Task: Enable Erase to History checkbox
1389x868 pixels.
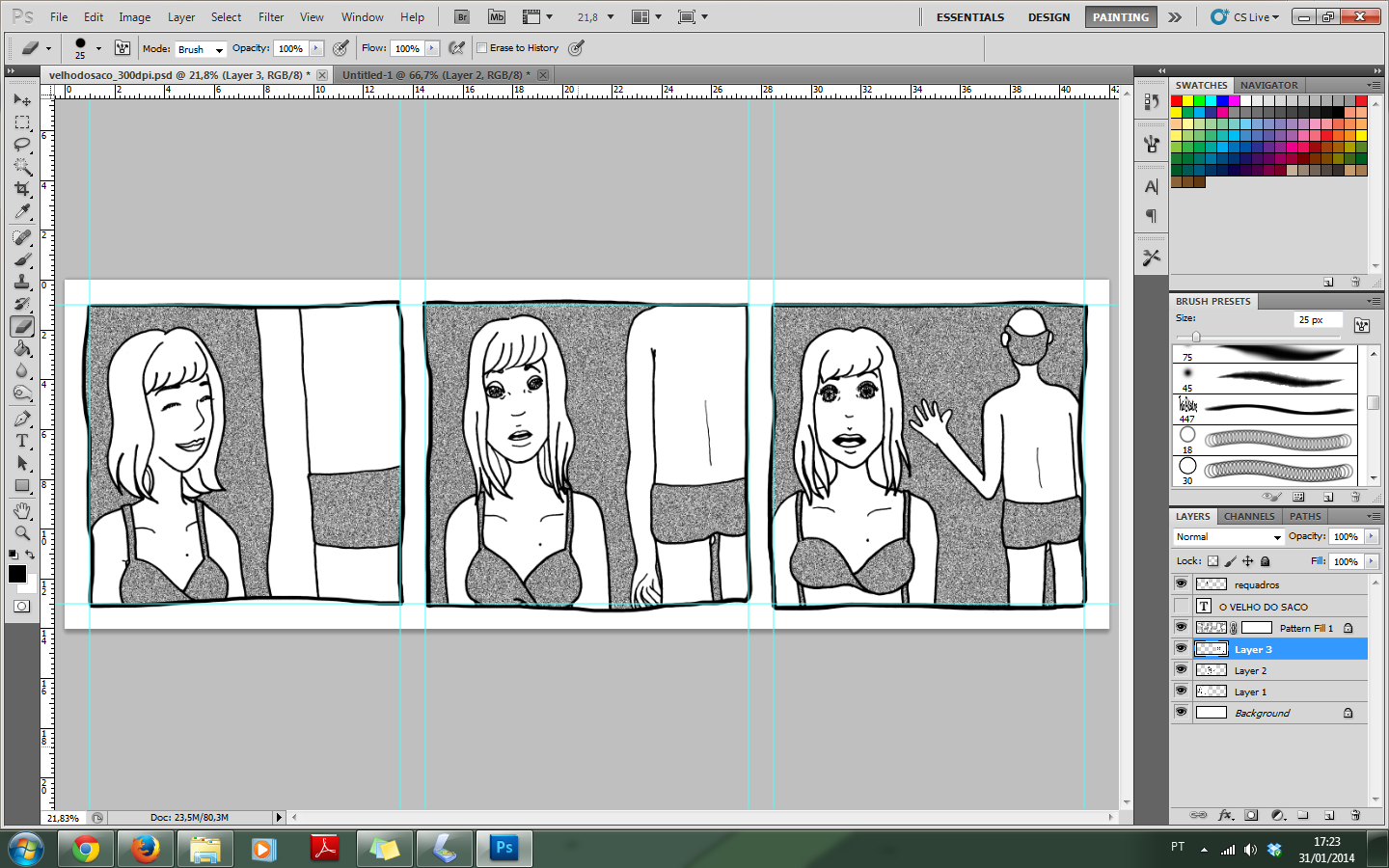Action: 482,48
